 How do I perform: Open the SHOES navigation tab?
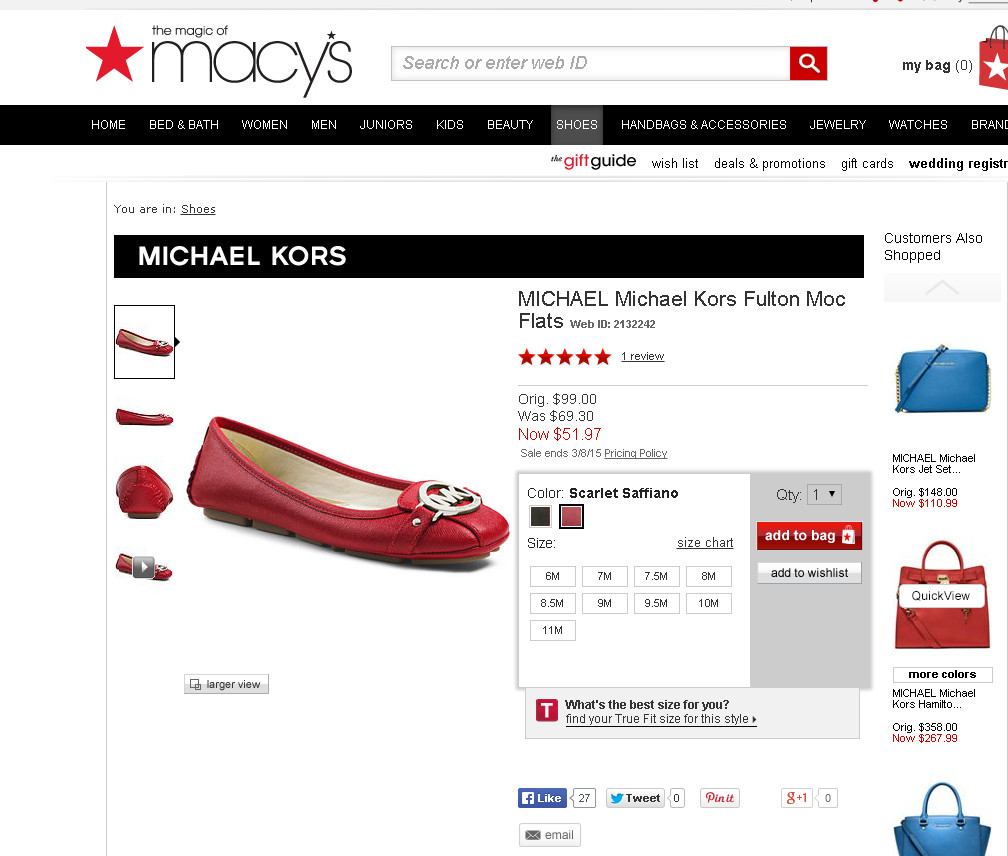(x=577, y=125)
